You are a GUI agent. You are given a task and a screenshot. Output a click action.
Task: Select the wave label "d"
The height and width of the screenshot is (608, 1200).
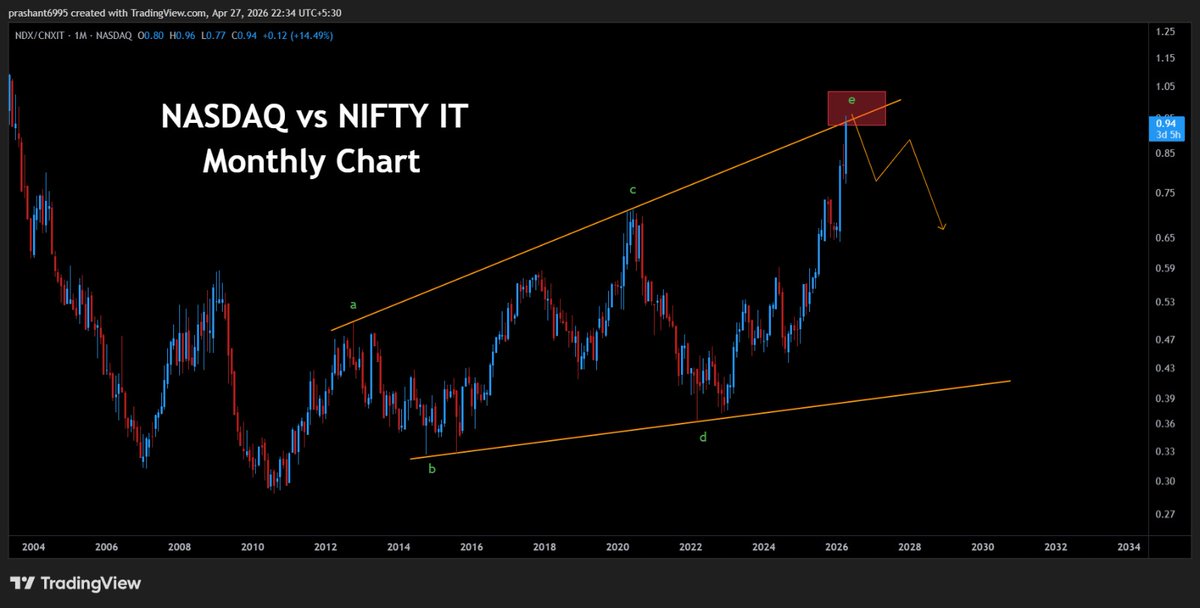coord(703,438)
